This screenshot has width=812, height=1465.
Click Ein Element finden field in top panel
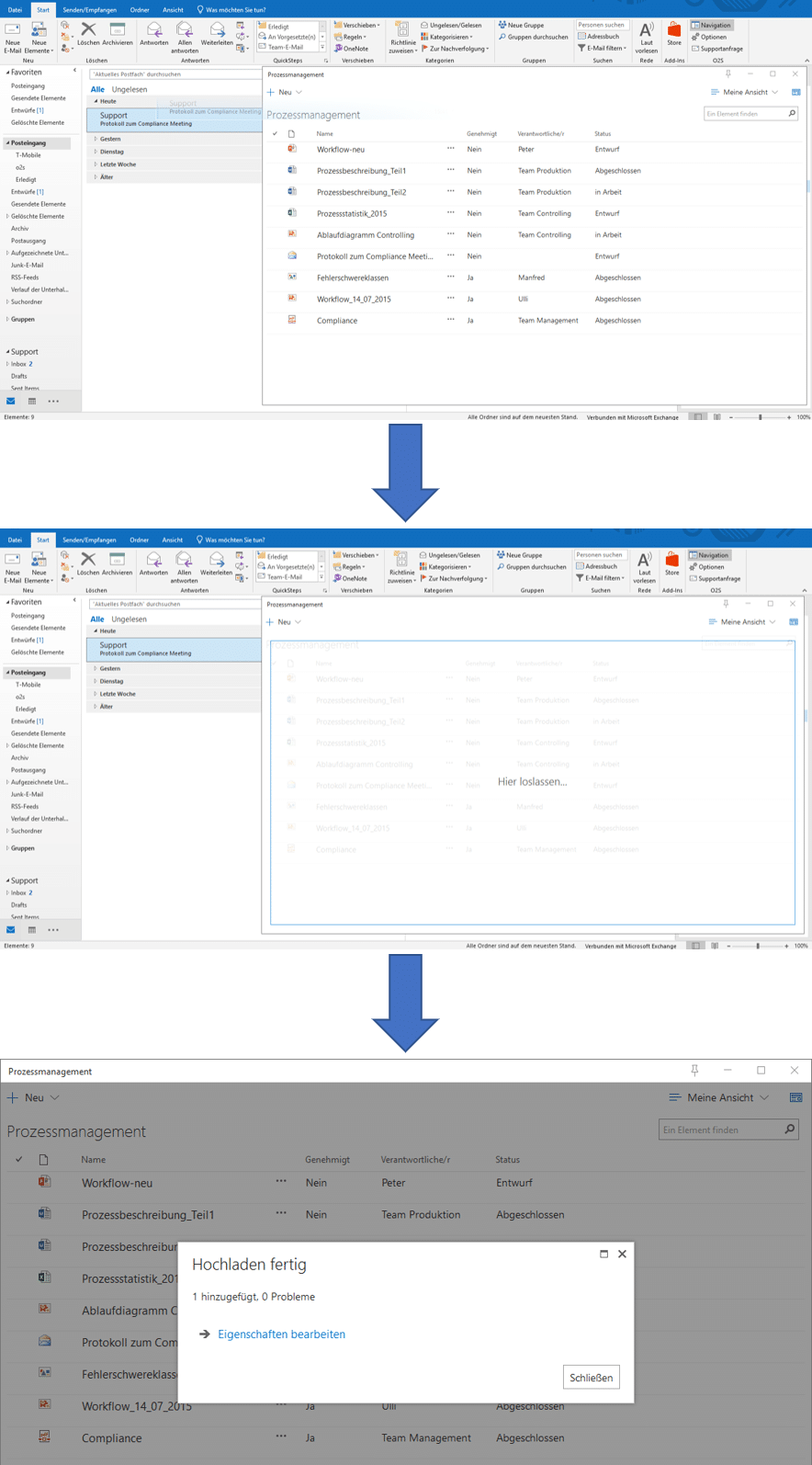coord(745,114)
